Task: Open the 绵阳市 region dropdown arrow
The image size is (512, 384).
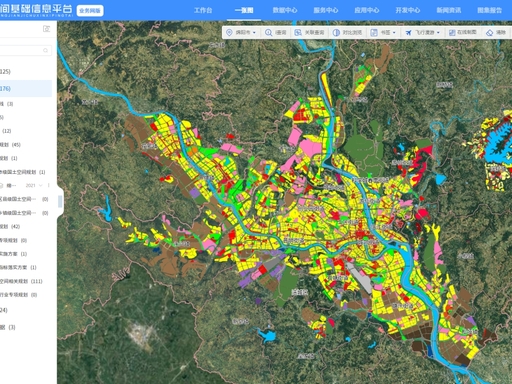Action: point(254,33)
